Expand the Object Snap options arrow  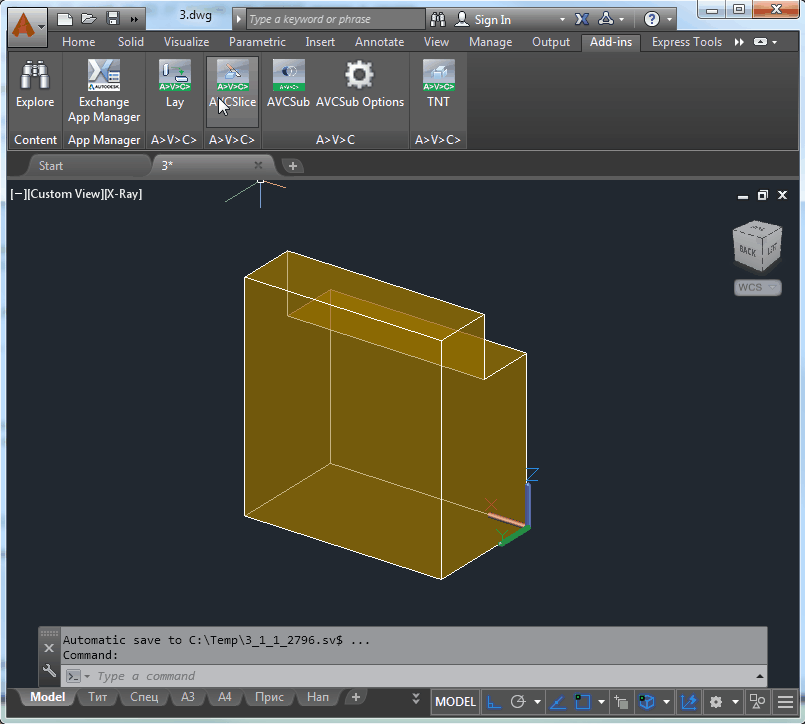(x=602, y=702)
